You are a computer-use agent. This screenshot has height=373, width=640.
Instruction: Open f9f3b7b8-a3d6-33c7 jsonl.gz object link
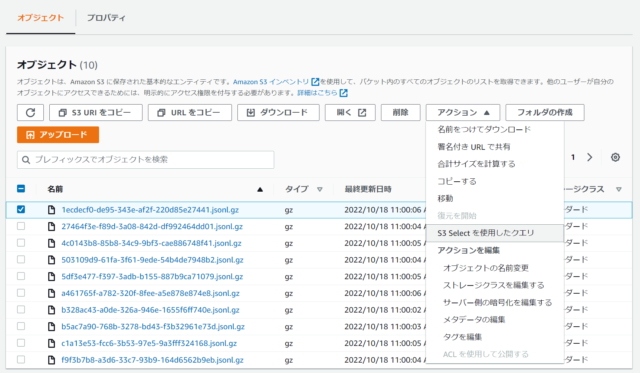click(152, 360)
